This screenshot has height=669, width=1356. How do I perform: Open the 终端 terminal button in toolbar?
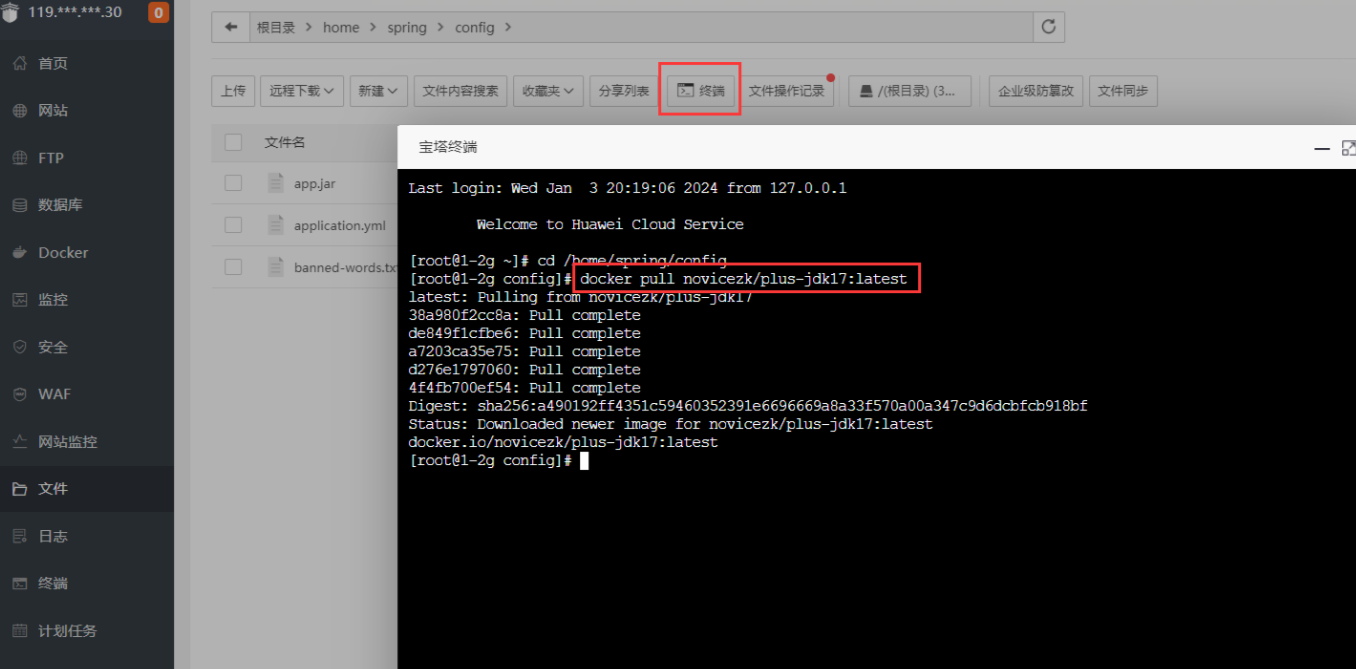click(700, 91)
